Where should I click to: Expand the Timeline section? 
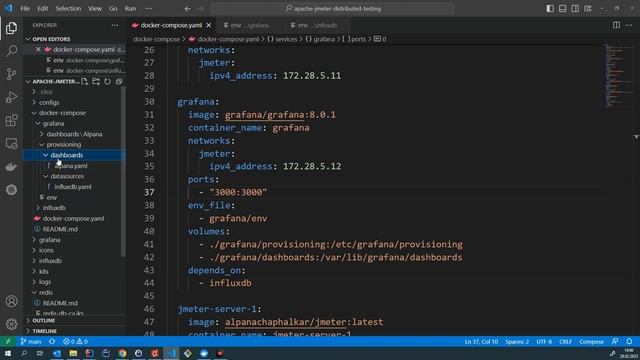(x=28, y=331)
